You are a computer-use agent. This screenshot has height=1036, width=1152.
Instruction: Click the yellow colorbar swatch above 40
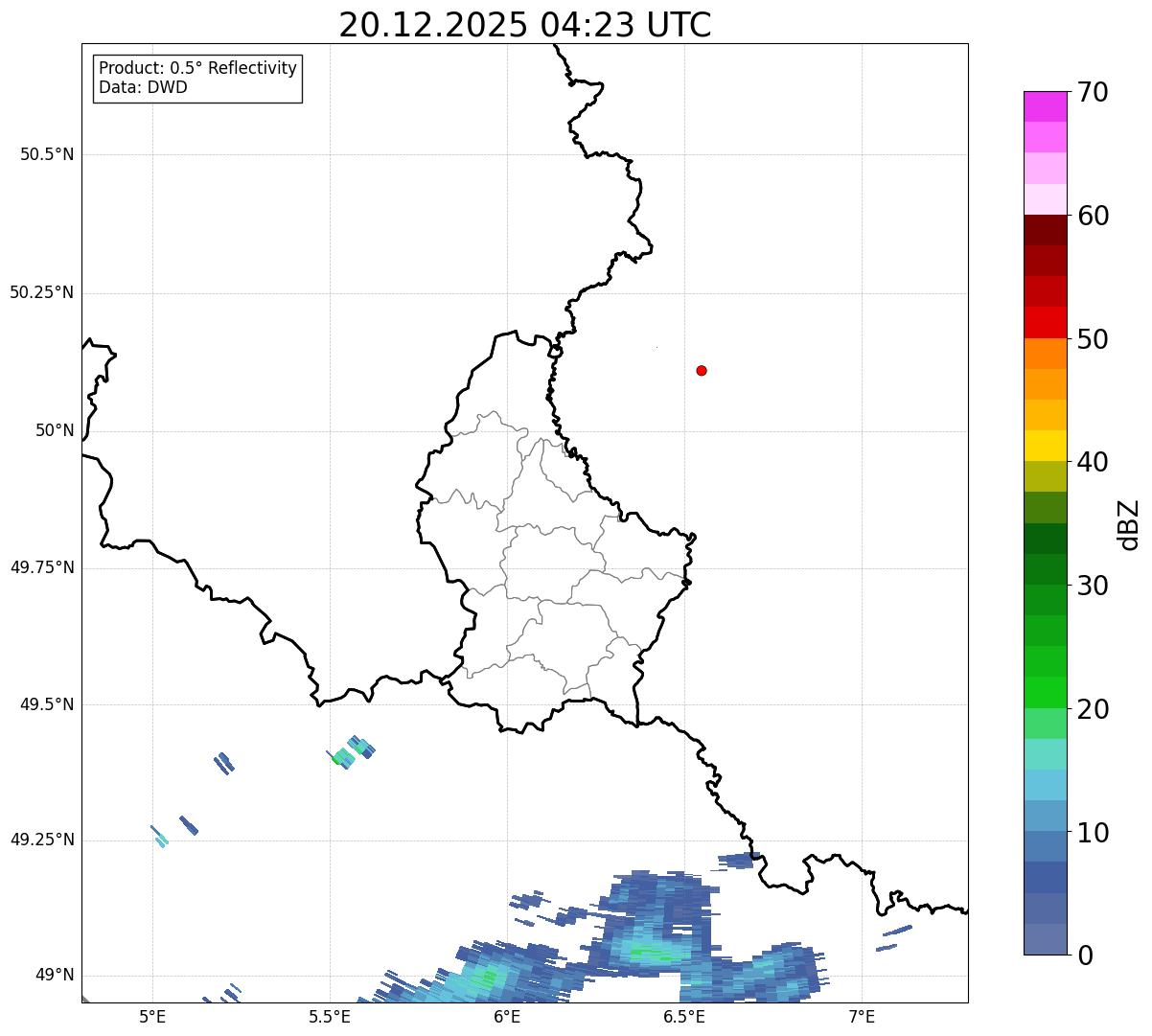1045,446
